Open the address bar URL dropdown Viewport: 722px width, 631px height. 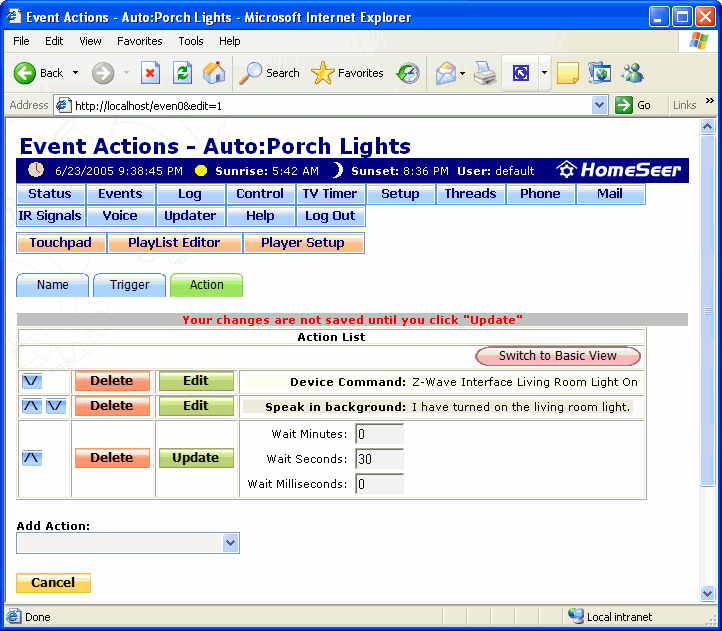[x=599, y=105]
